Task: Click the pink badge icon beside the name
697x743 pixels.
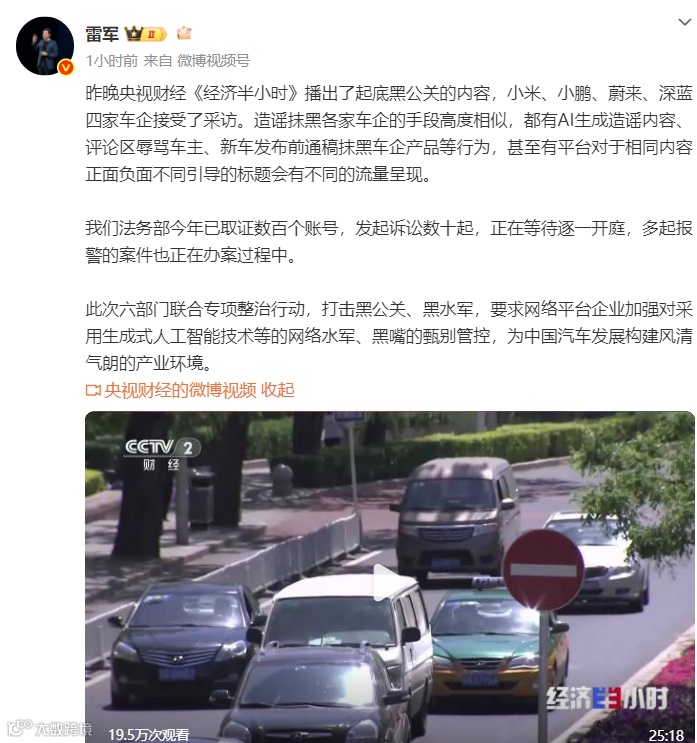Action: pyautogui.click(x=184, y=33)
